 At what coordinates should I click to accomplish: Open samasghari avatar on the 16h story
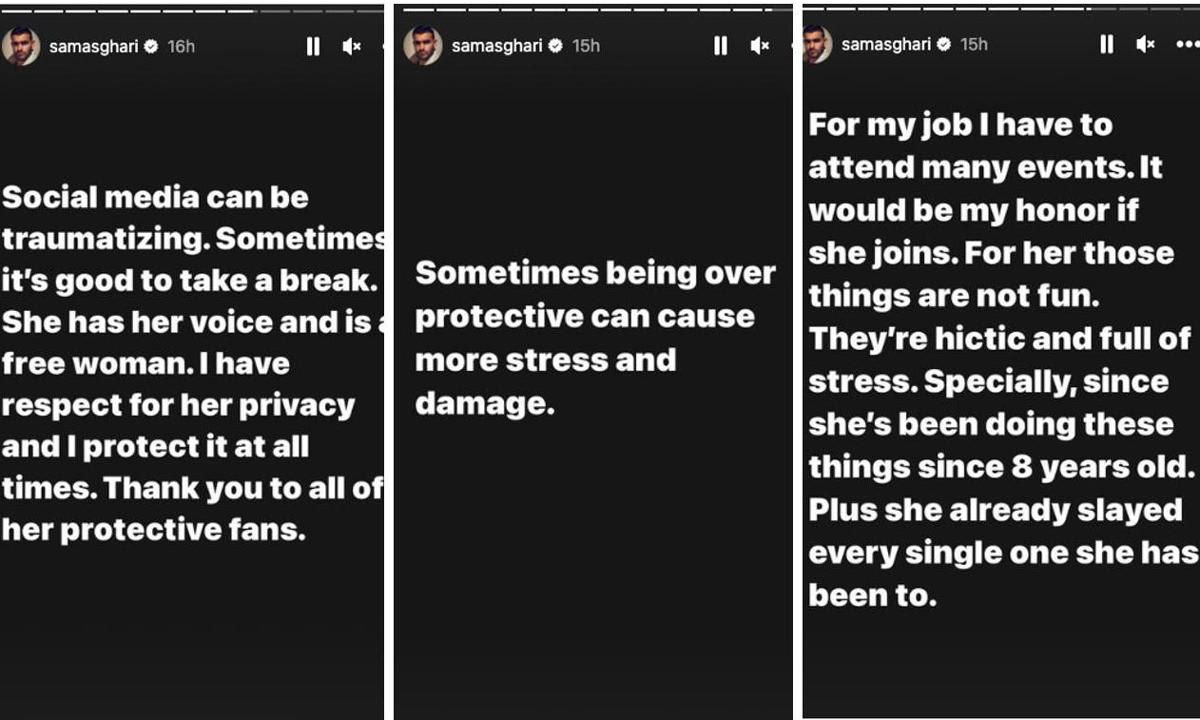point(20,46)
